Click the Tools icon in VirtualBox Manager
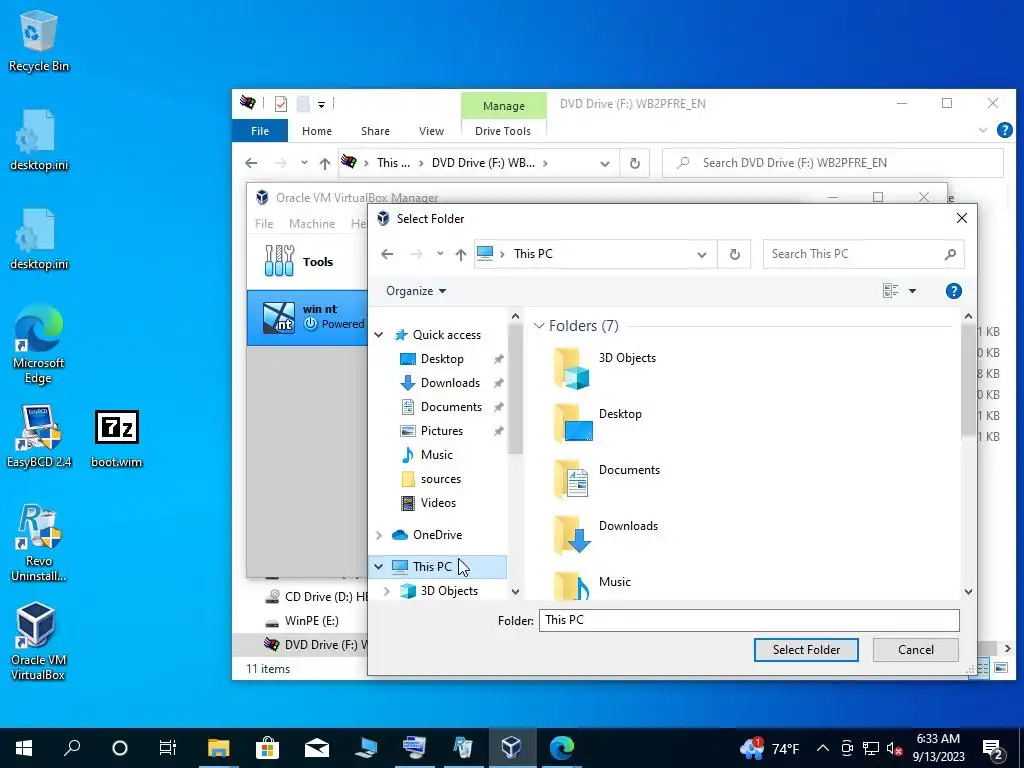This screenshot has height=768, width=1024. 280,261
